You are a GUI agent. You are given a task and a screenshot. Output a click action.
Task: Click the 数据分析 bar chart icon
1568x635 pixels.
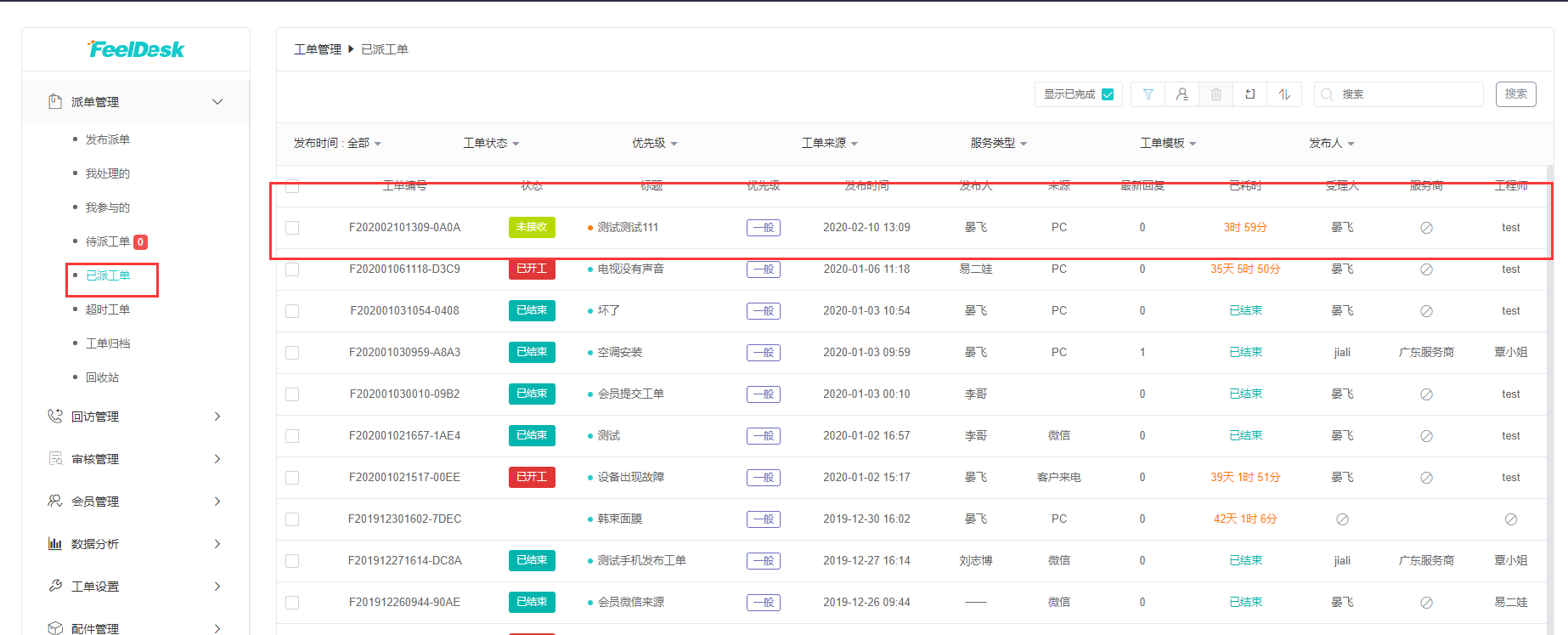(x=55, y=543)
